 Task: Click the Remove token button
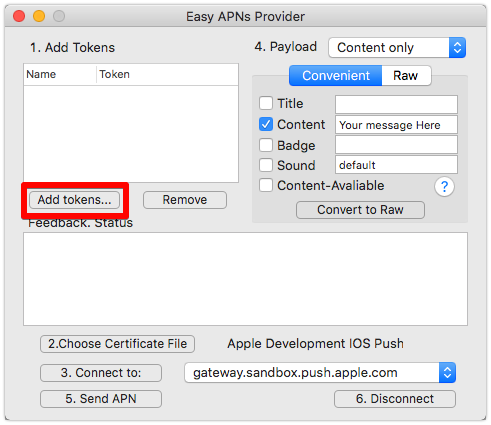[185, 200]
